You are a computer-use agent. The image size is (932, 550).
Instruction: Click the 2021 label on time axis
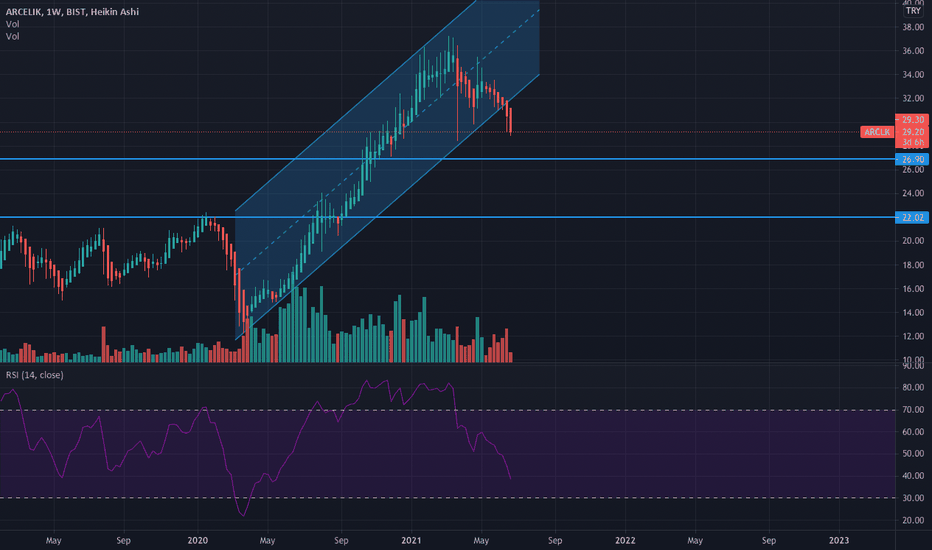(x=411, y=540)
